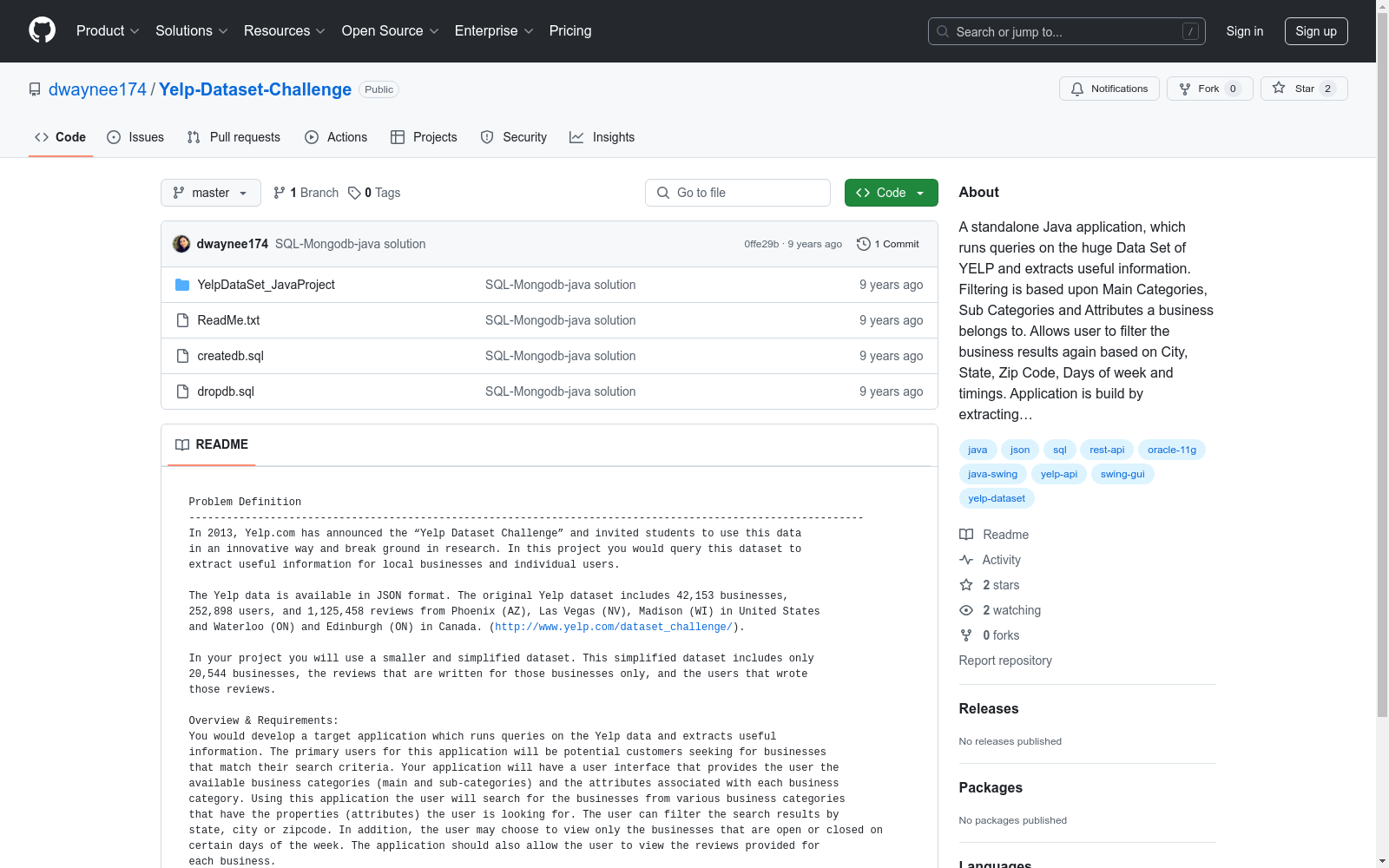The image size is (1389, 868).
Task: Click the Go to file search box
Action: tap(738, 193)
